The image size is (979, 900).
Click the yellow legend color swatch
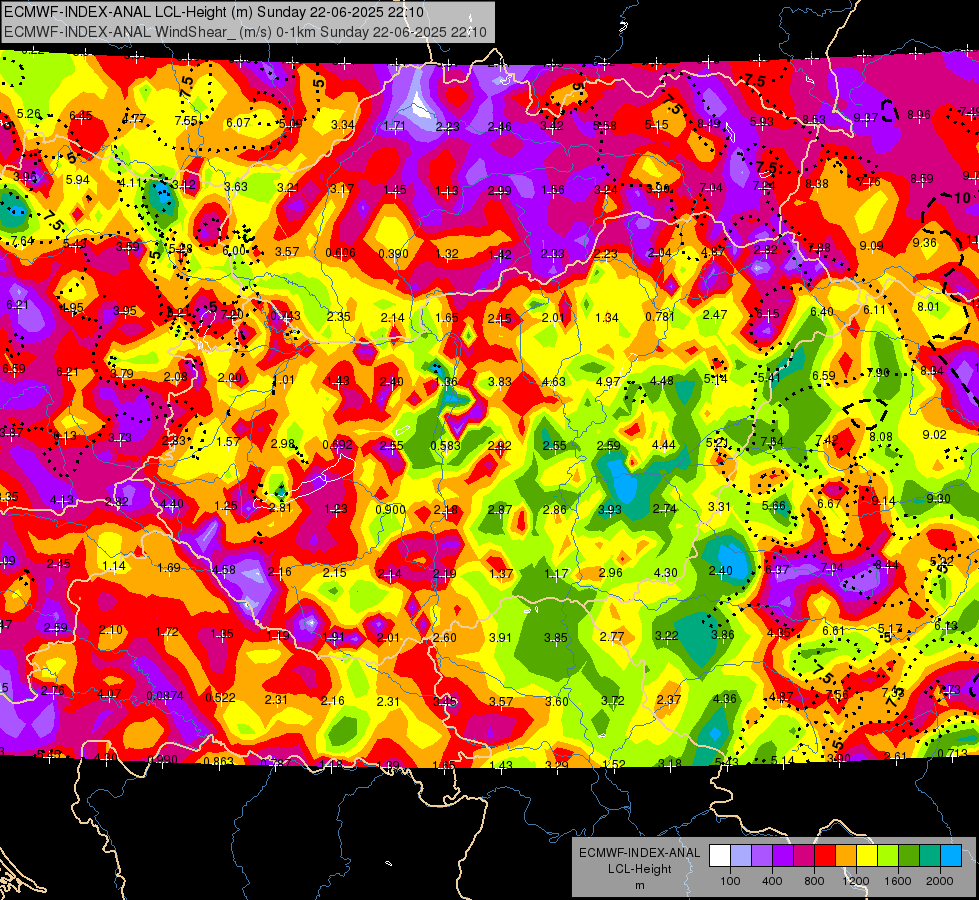[867, 856]
